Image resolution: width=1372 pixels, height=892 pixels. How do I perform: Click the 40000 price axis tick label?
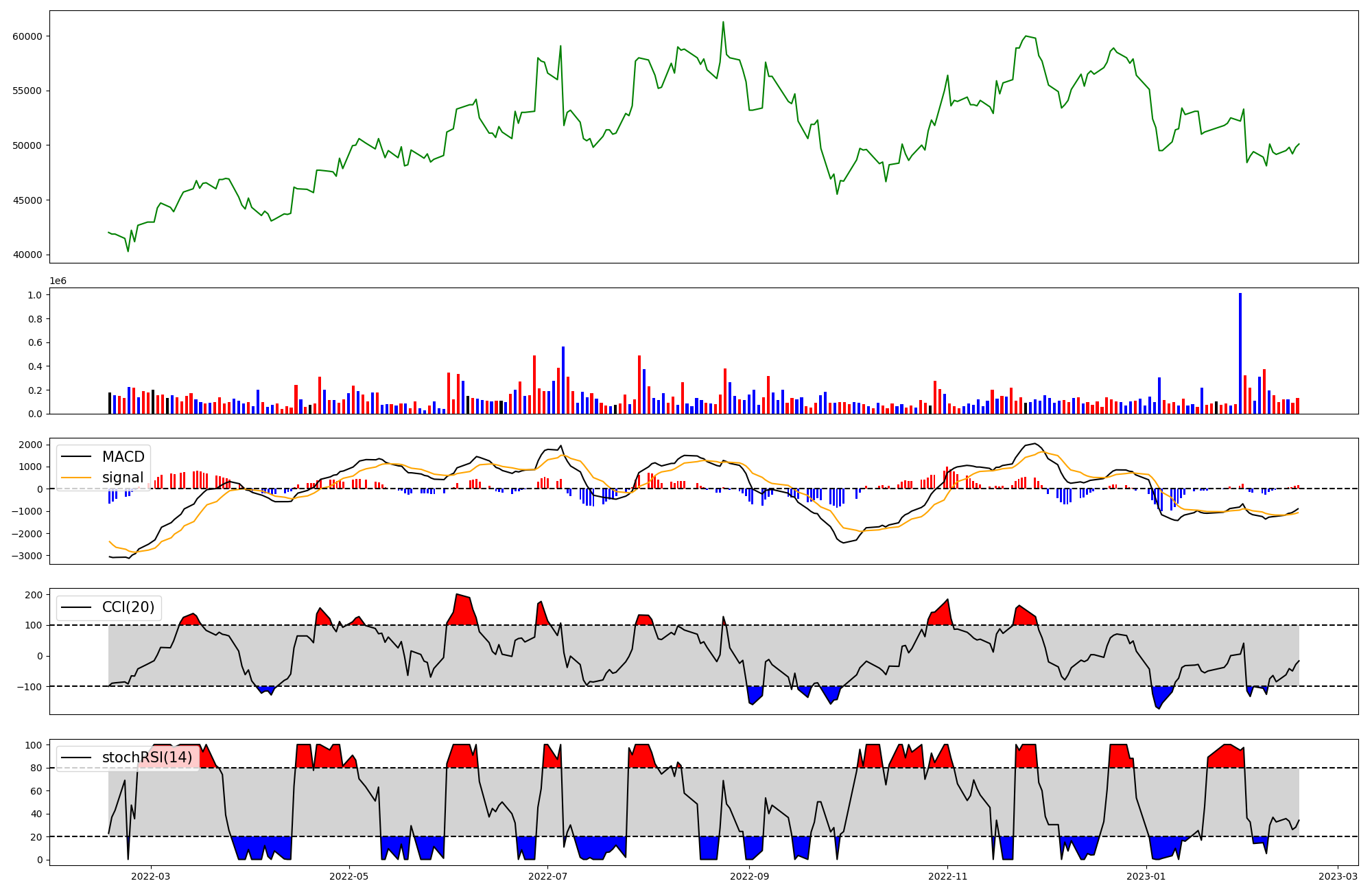[27, 255]
